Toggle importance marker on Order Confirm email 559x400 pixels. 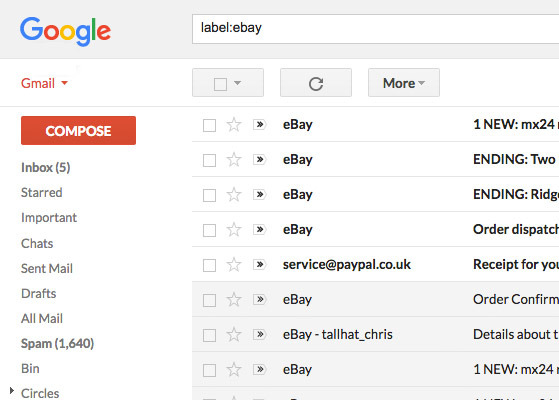pyautogui.click(x=260, y=299)
